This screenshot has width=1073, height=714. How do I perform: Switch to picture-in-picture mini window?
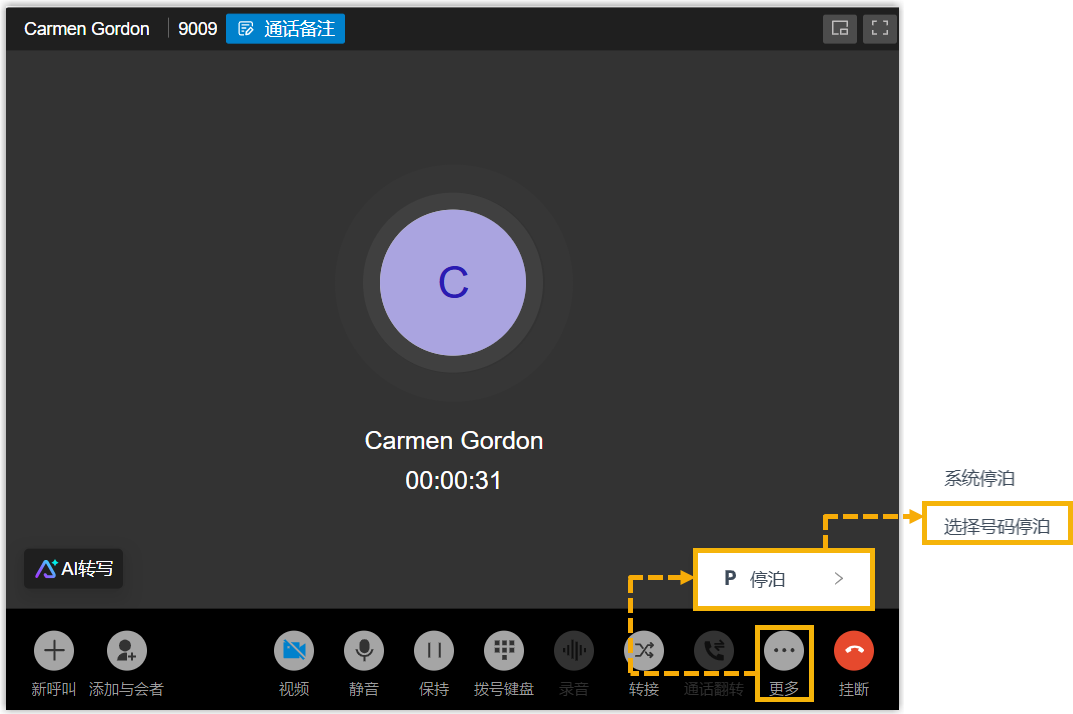[840, 29]
